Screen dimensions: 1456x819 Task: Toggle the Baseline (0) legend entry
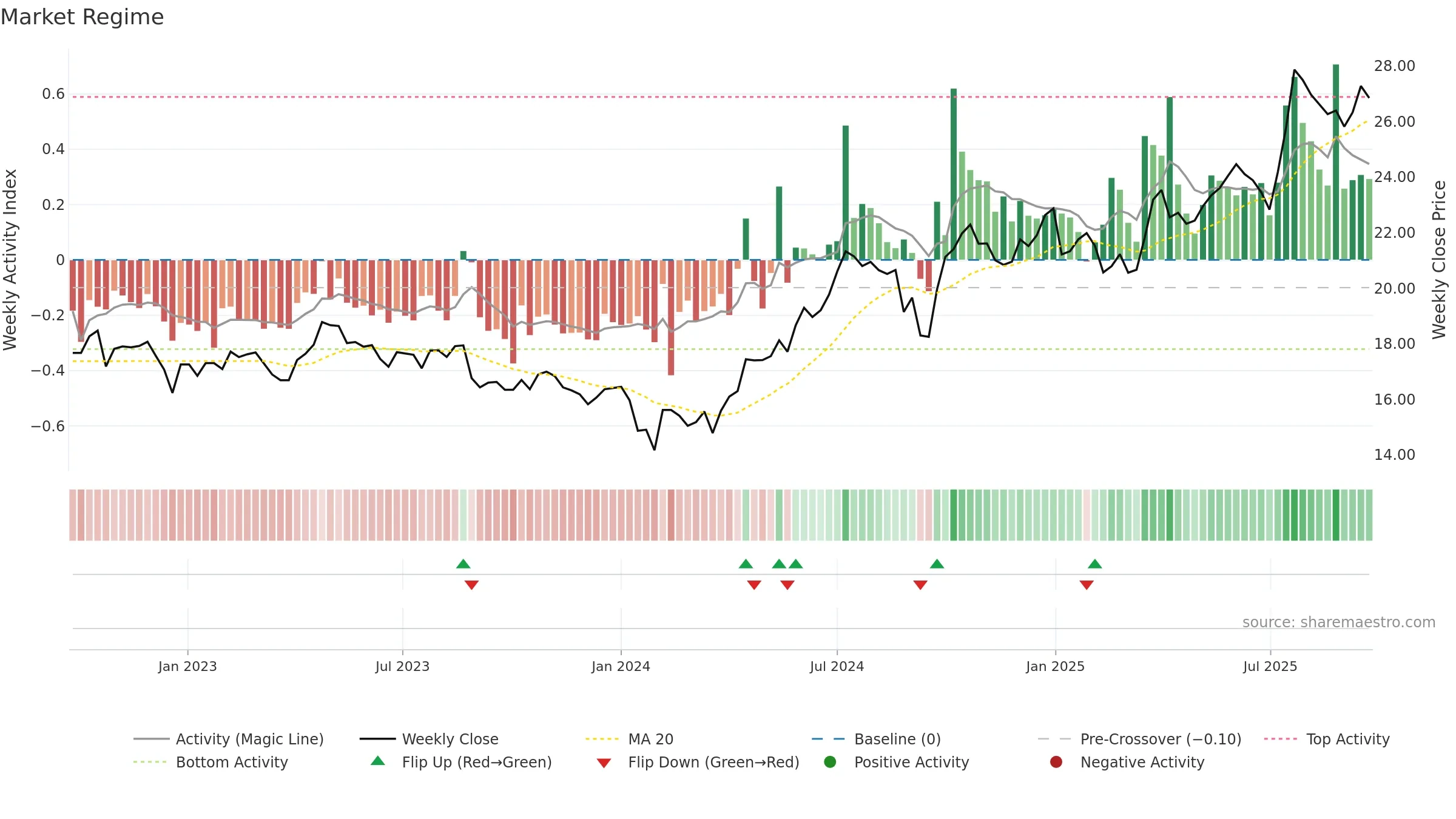[x=876, y=739]
